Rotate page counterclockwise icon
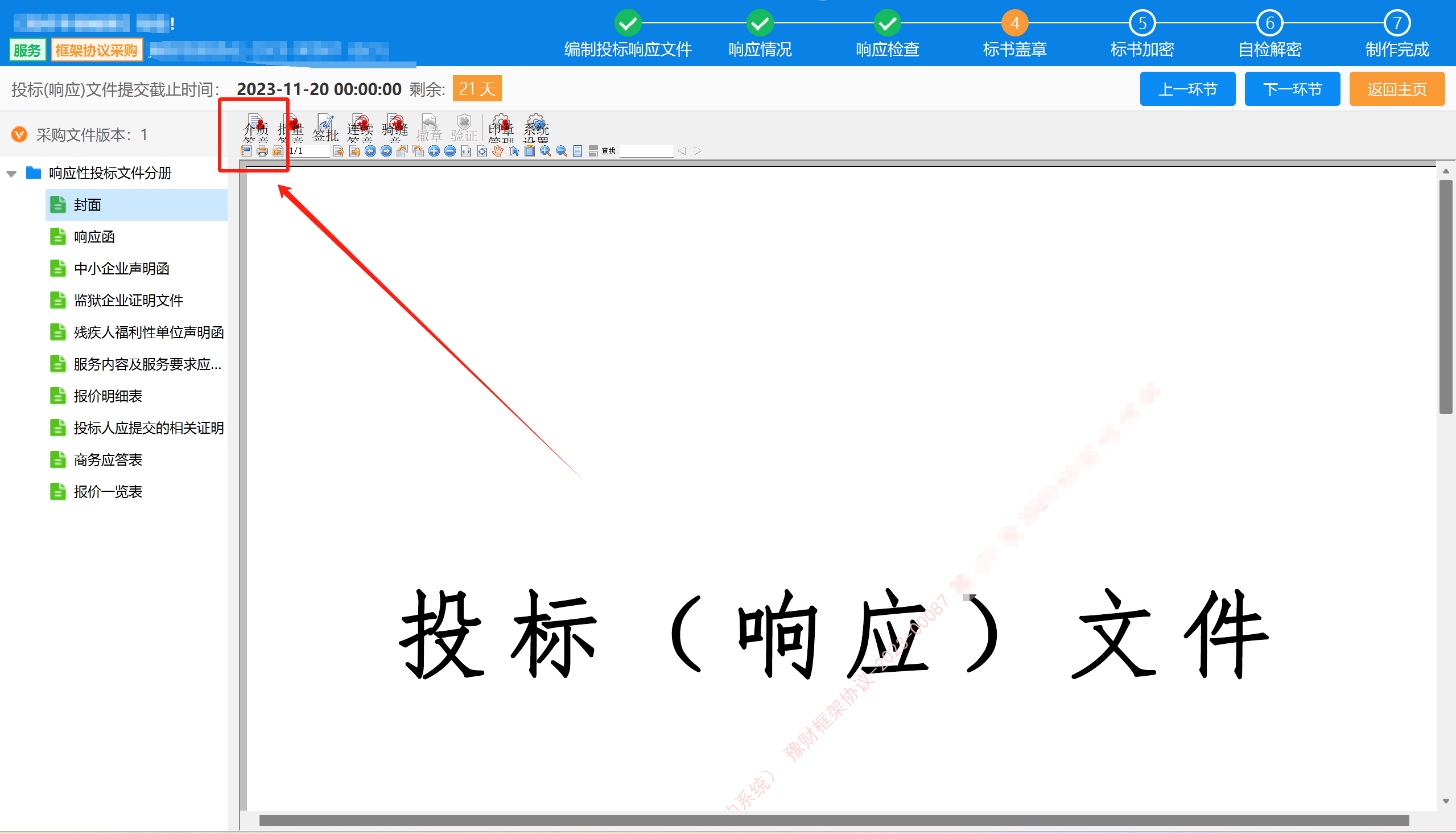The image size is (1456, 834). [x=402, y=151]
